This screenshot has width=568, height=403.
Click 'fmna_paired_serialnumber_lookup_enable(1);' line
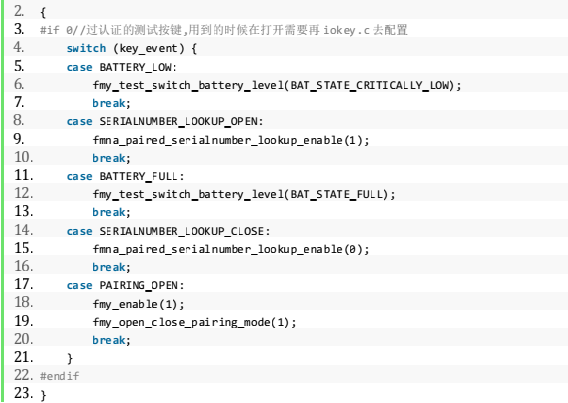pyautogui.click(x=231, y=140)
